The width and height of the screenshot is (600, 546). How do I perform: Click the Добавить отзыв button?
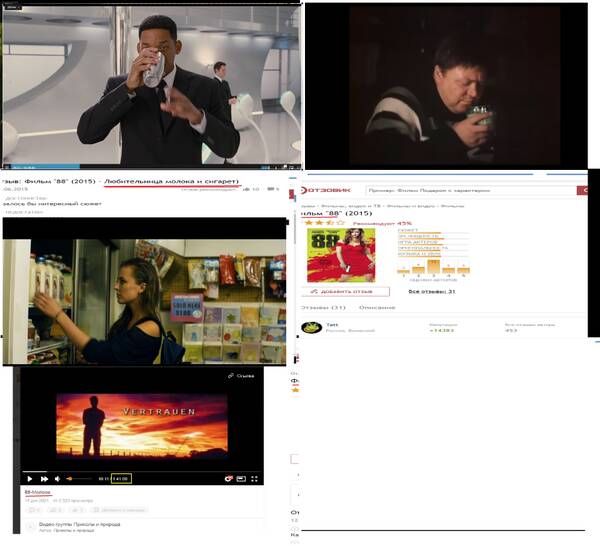(346, 292)
